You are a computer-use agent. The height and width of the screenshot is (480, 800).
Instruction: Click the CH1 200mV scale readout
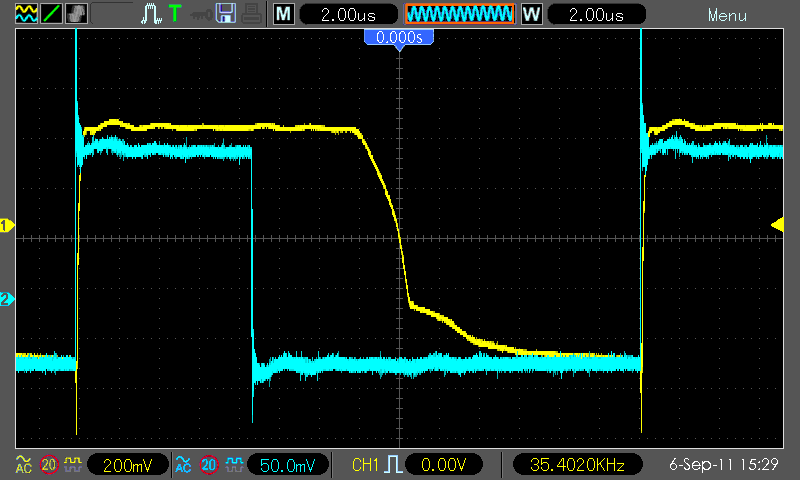point(128,465)
